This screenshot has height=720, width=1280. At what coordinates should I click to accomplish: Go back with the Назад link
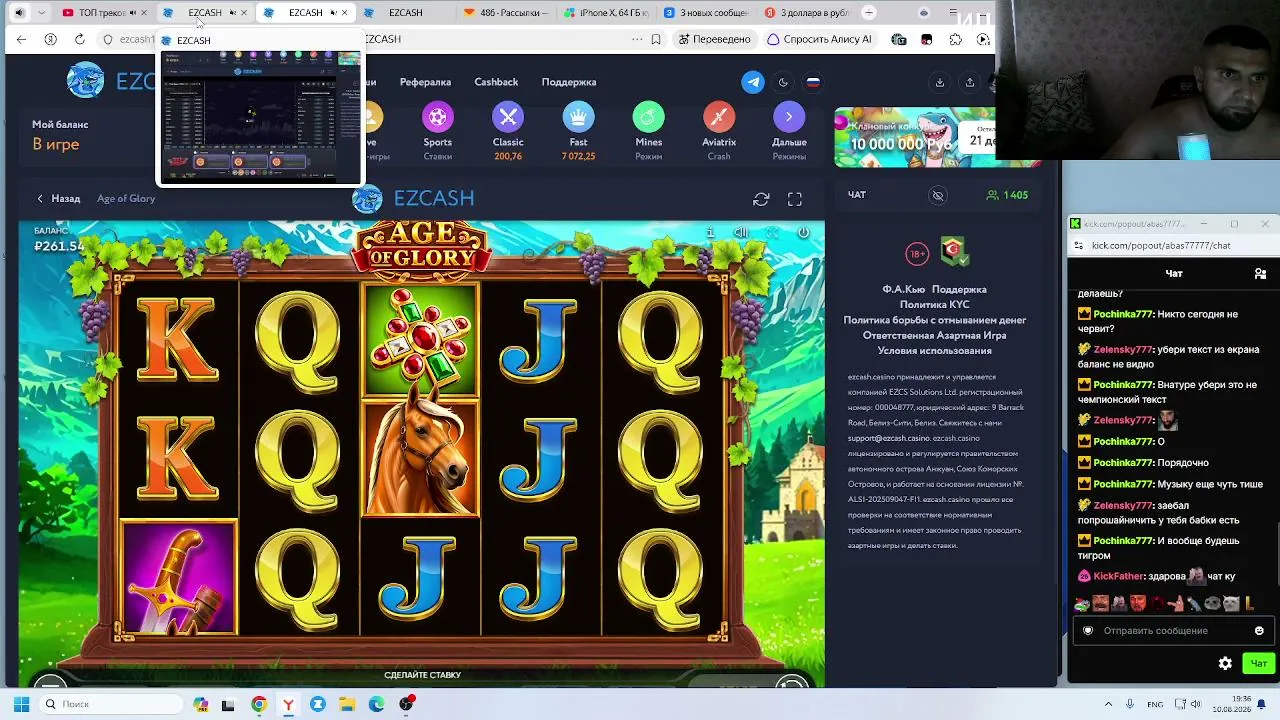tap(59, 198)
